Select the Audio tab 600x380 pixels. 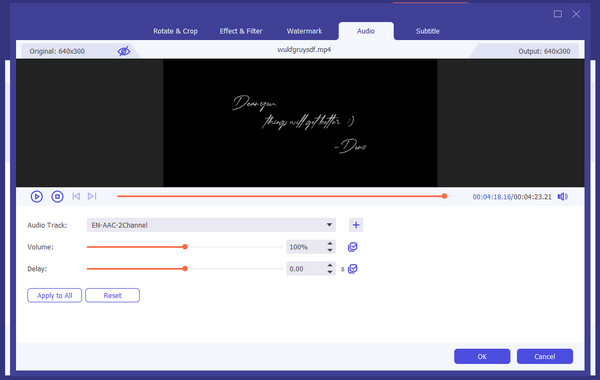366,31
